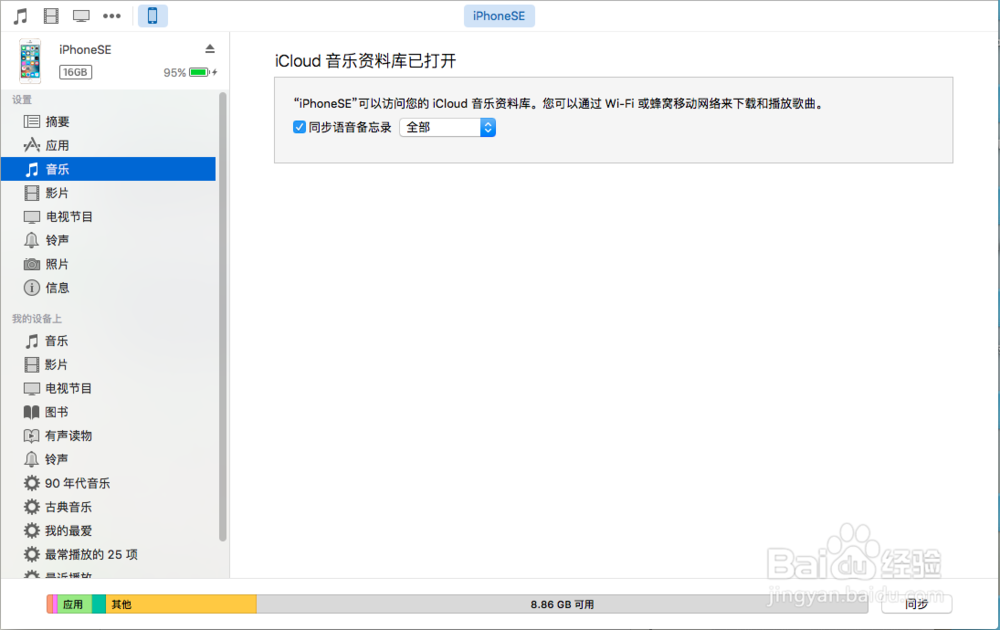Click the iPhoneSE name in sidebar header
The width and height of the screenshot is (1000, 630).
(x=85, y=50)
